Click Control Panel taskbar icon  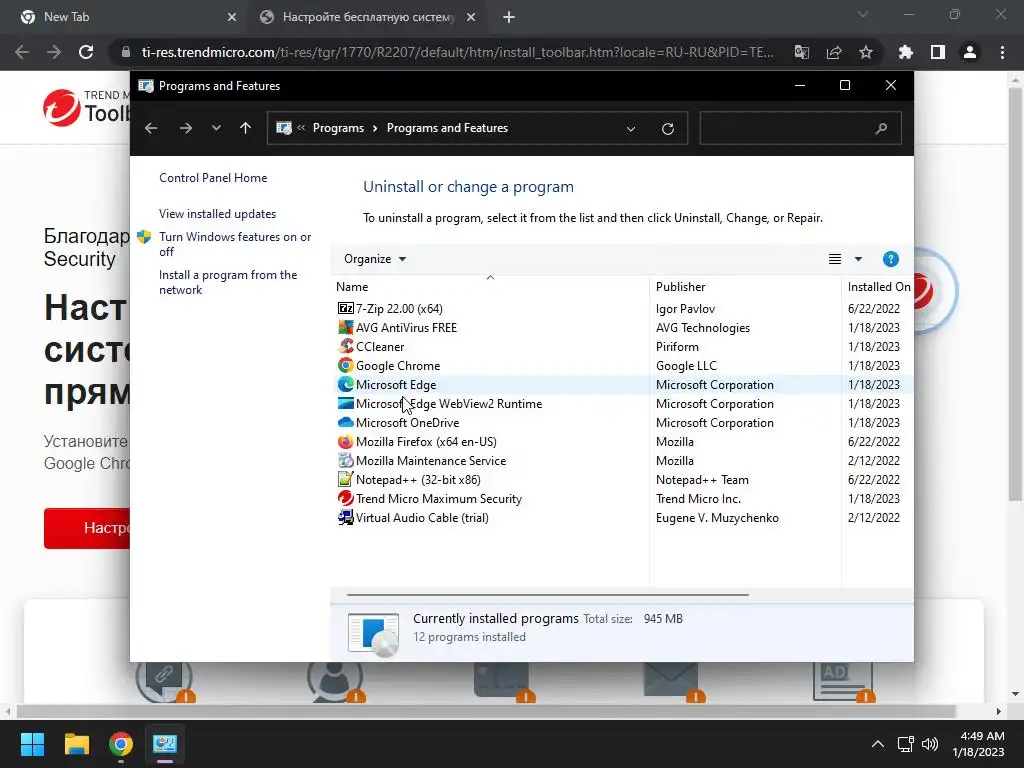pyautogui.click(x=165, y=744)
